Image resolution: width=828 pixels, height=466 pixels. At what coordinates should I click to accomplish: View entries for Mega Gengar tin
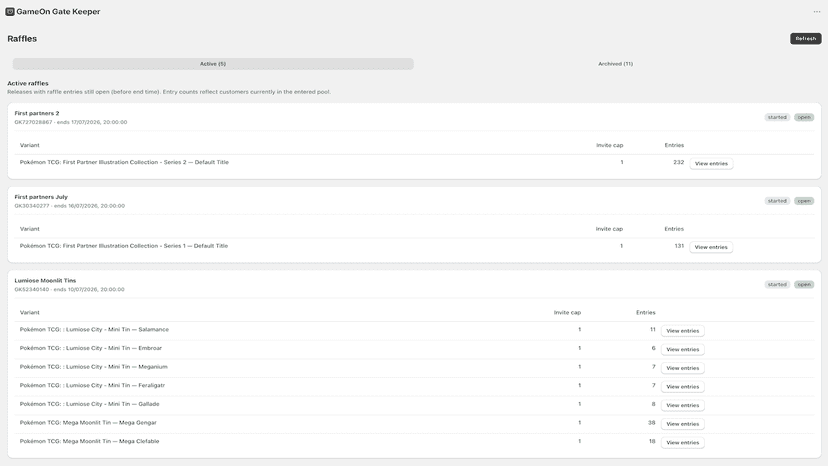(682, 424)
